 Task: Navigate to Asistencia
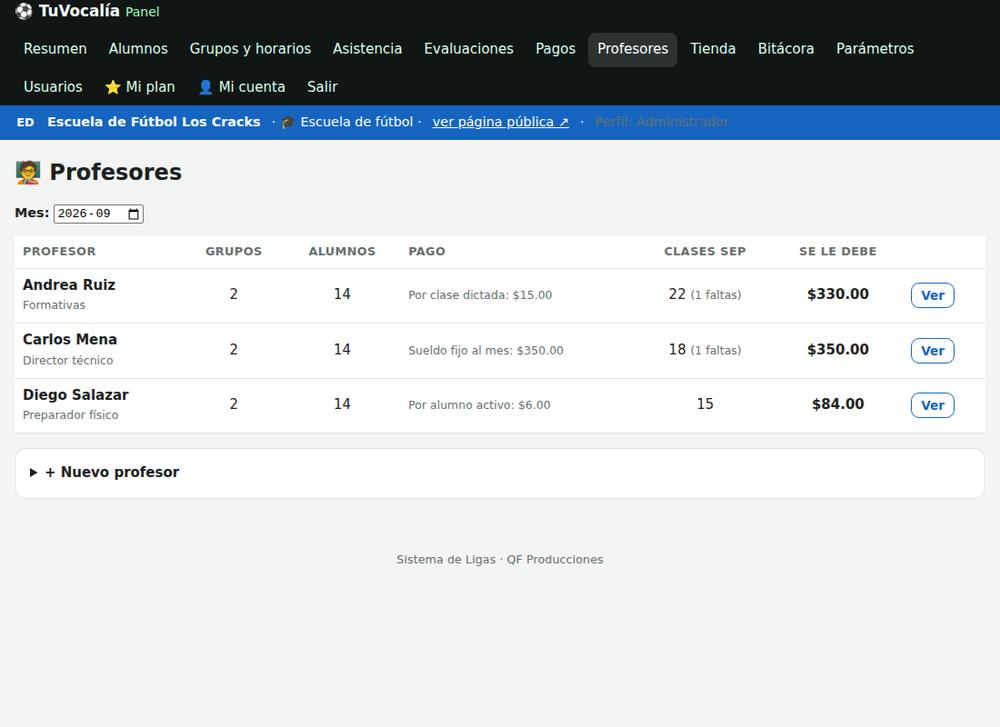tap(367, 48)
